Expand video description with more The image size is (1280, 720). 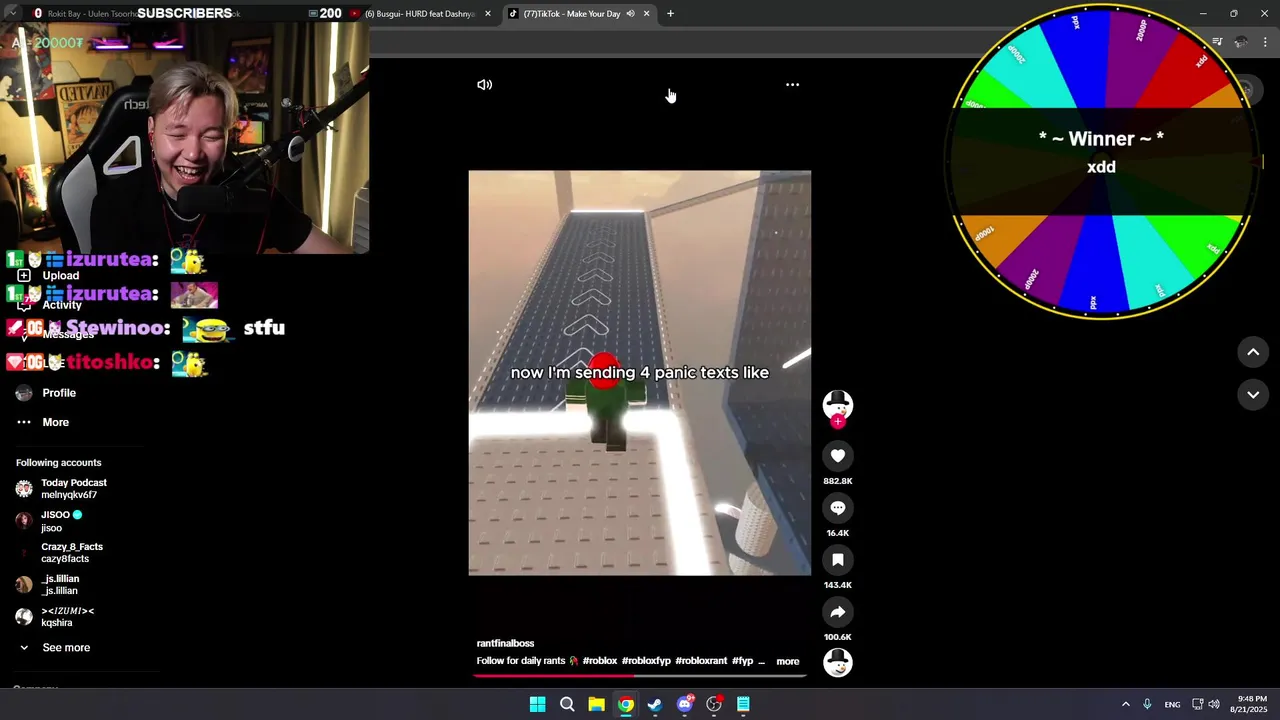coord(788,661)
